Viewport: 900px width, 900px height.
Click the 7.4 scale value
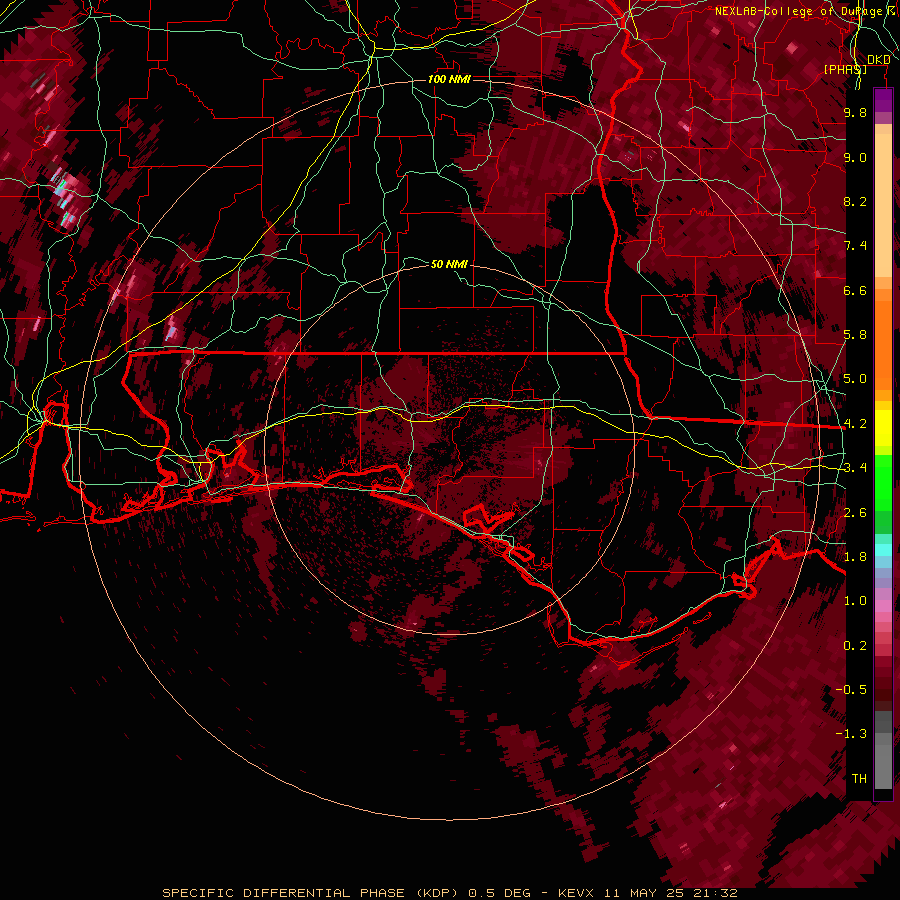click(x=855, y=246)
